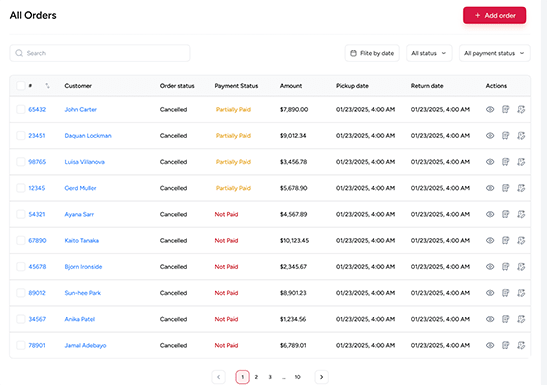Click the refresh document icon for order 65432
The image size is (547, 385).
point(521,110)
